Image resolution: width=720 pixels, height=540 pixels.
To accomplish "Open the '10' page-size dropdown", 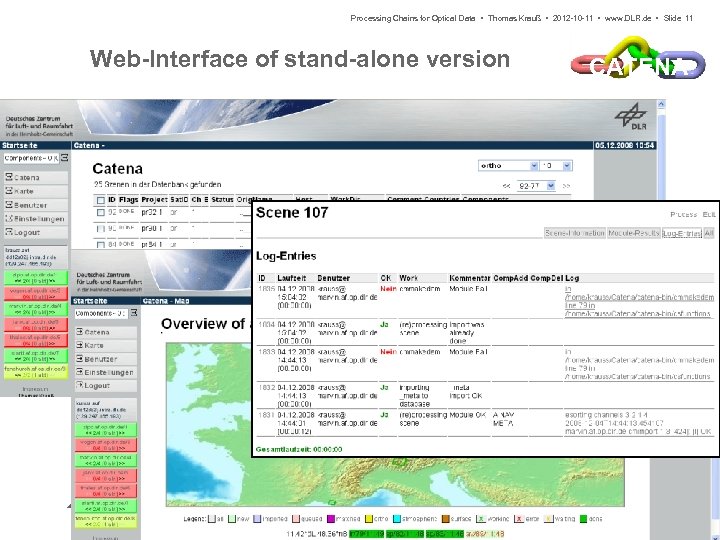I will tap(556, 166).
